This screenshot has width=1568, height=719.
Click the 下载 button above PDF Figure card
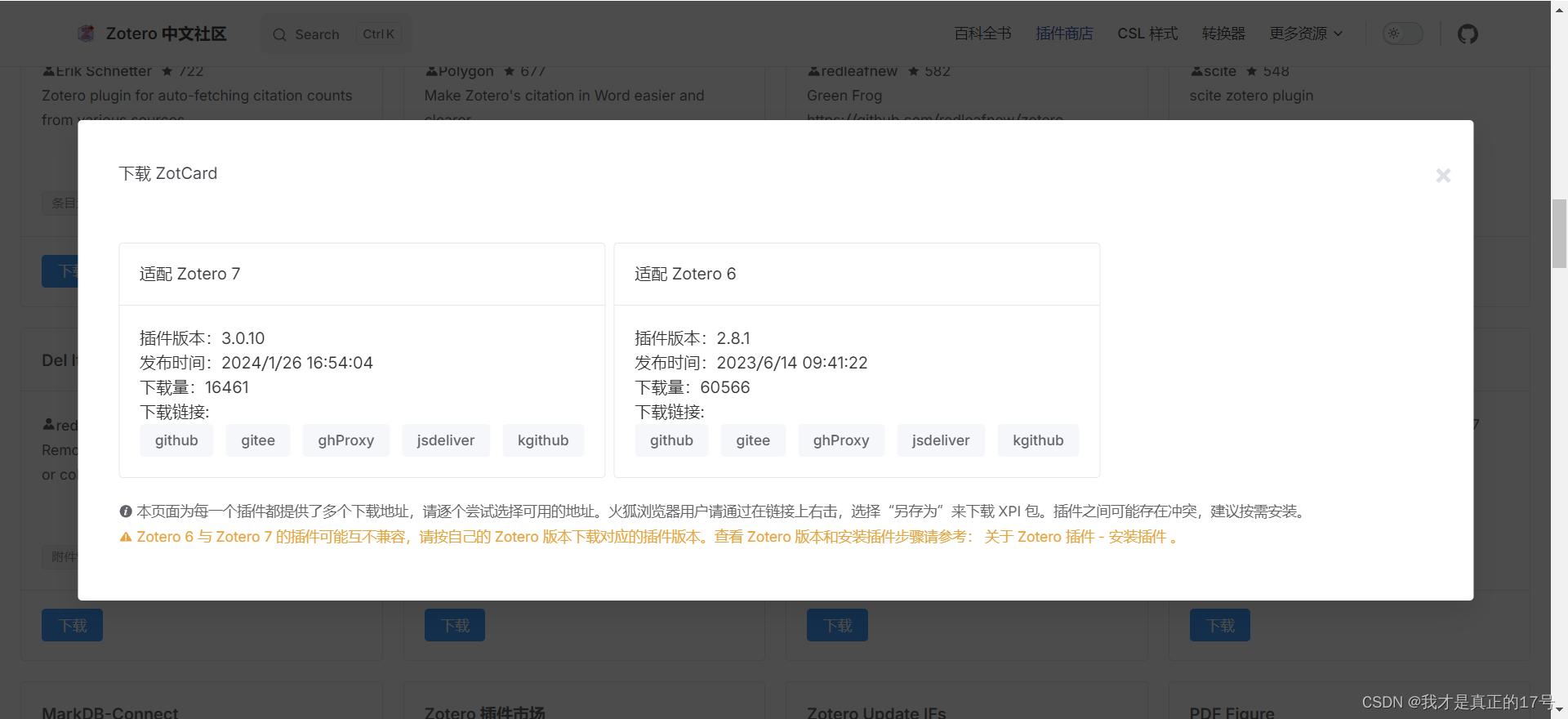pyautogui.click(x=1220, y=625)
